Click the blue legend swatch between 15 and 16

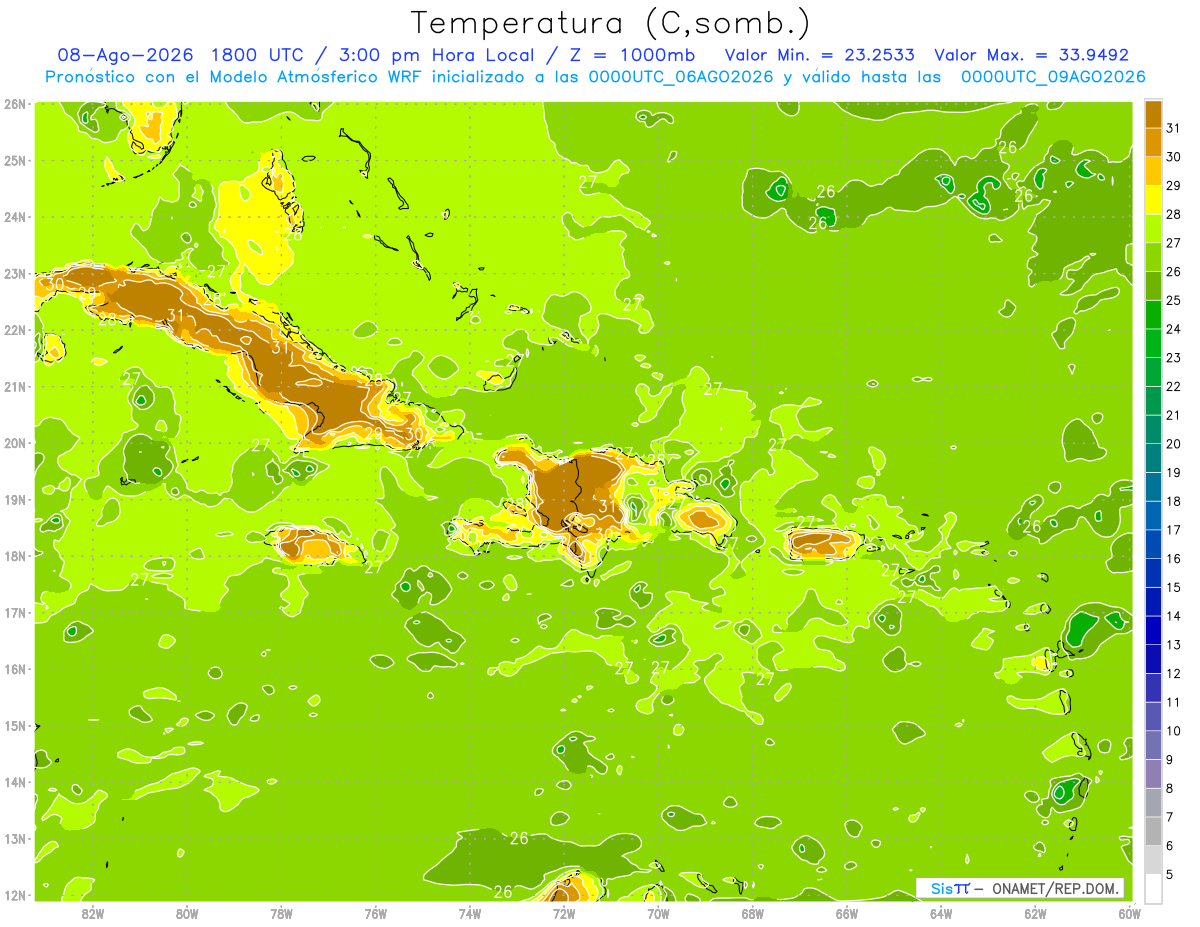click(1153, 572)
